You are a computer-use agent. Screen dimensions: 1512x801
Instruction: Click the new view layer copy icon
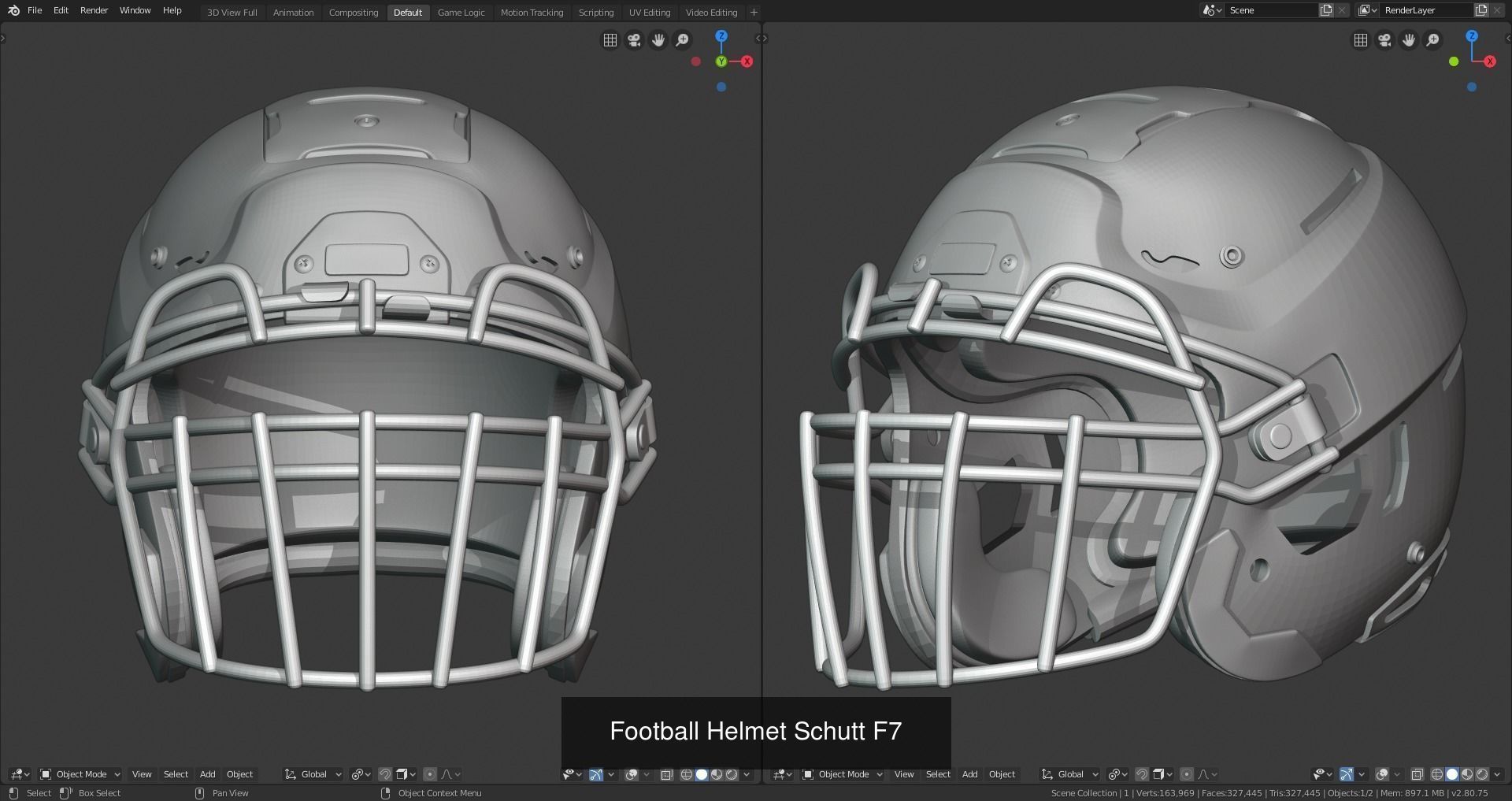pyautogui.click(x=1481, y=10)
